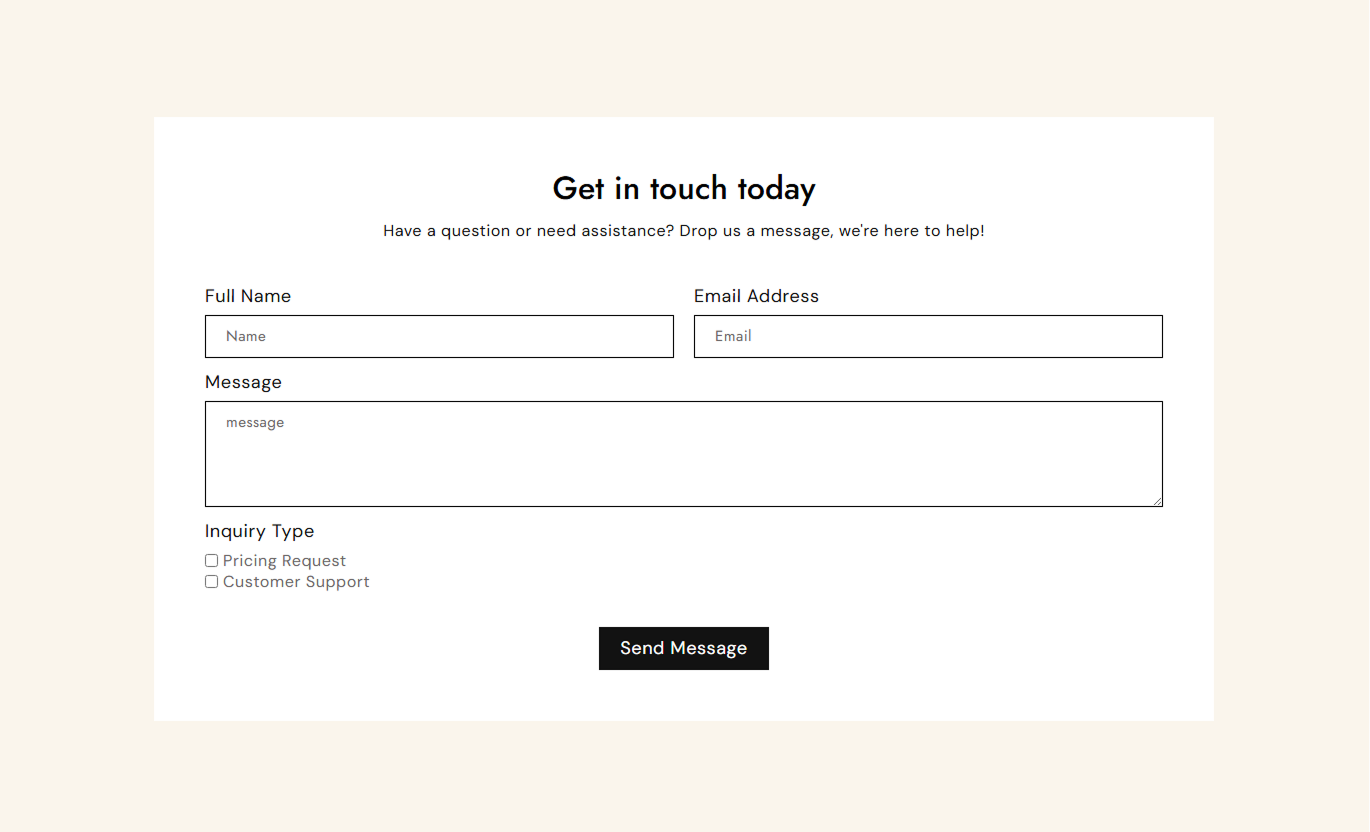Click into the Full Name input field

pyautogui.click(x=439, y=336)
